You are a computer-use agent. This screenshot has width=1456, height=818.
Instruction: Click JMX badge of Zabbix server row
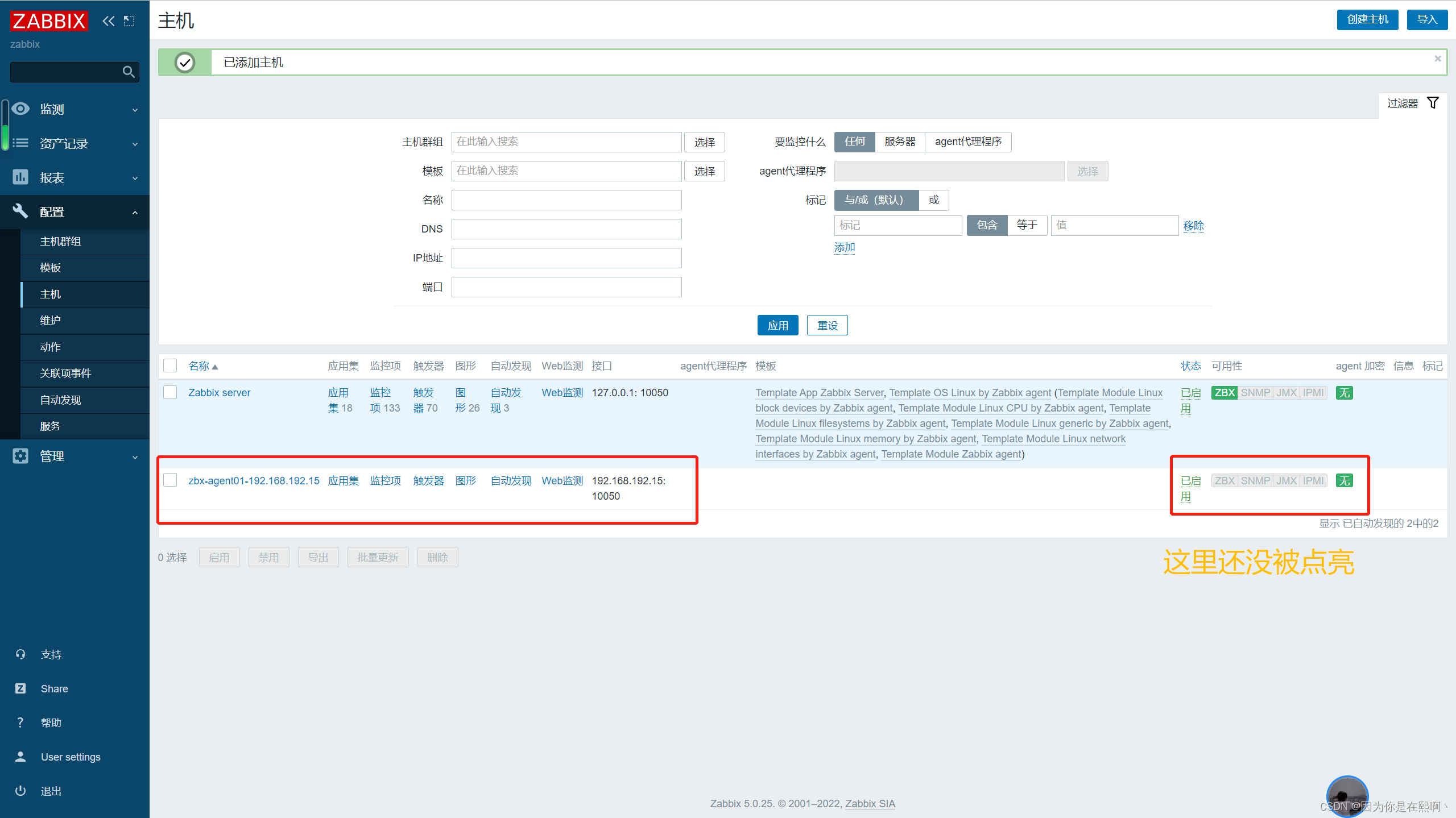point(1287,393)
